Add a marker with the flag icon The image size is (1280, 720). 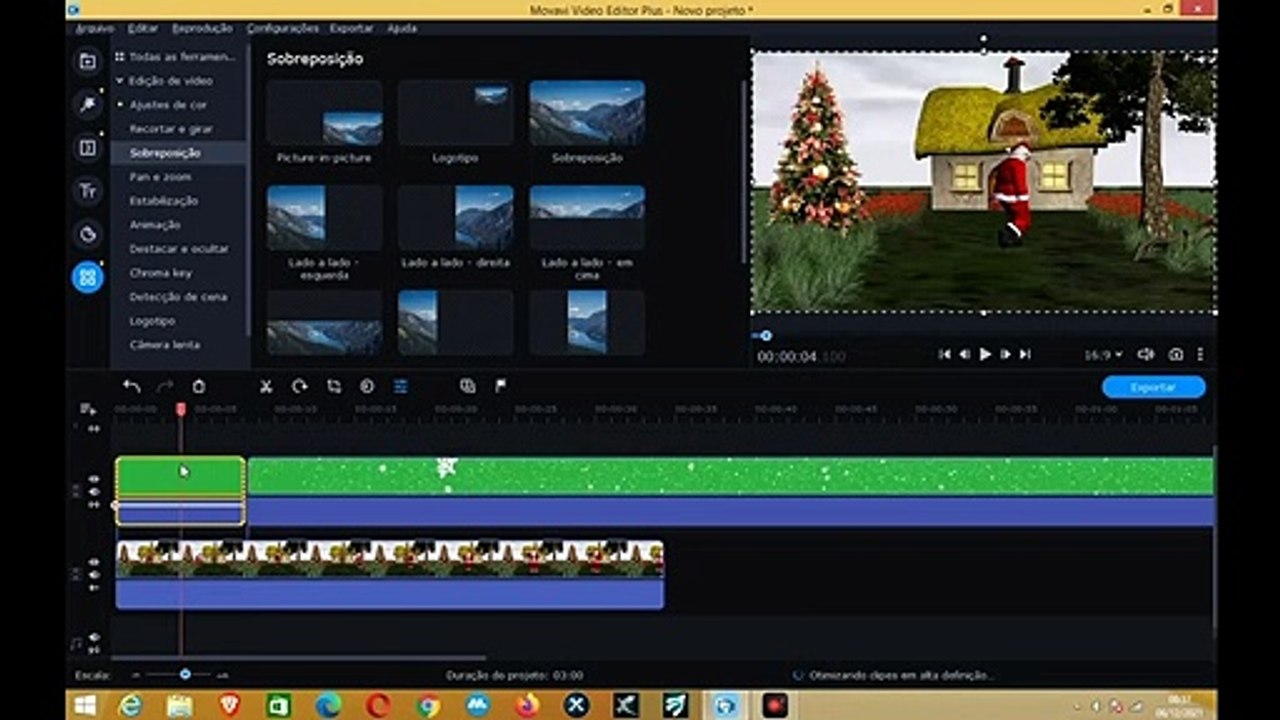coord(500,386)
